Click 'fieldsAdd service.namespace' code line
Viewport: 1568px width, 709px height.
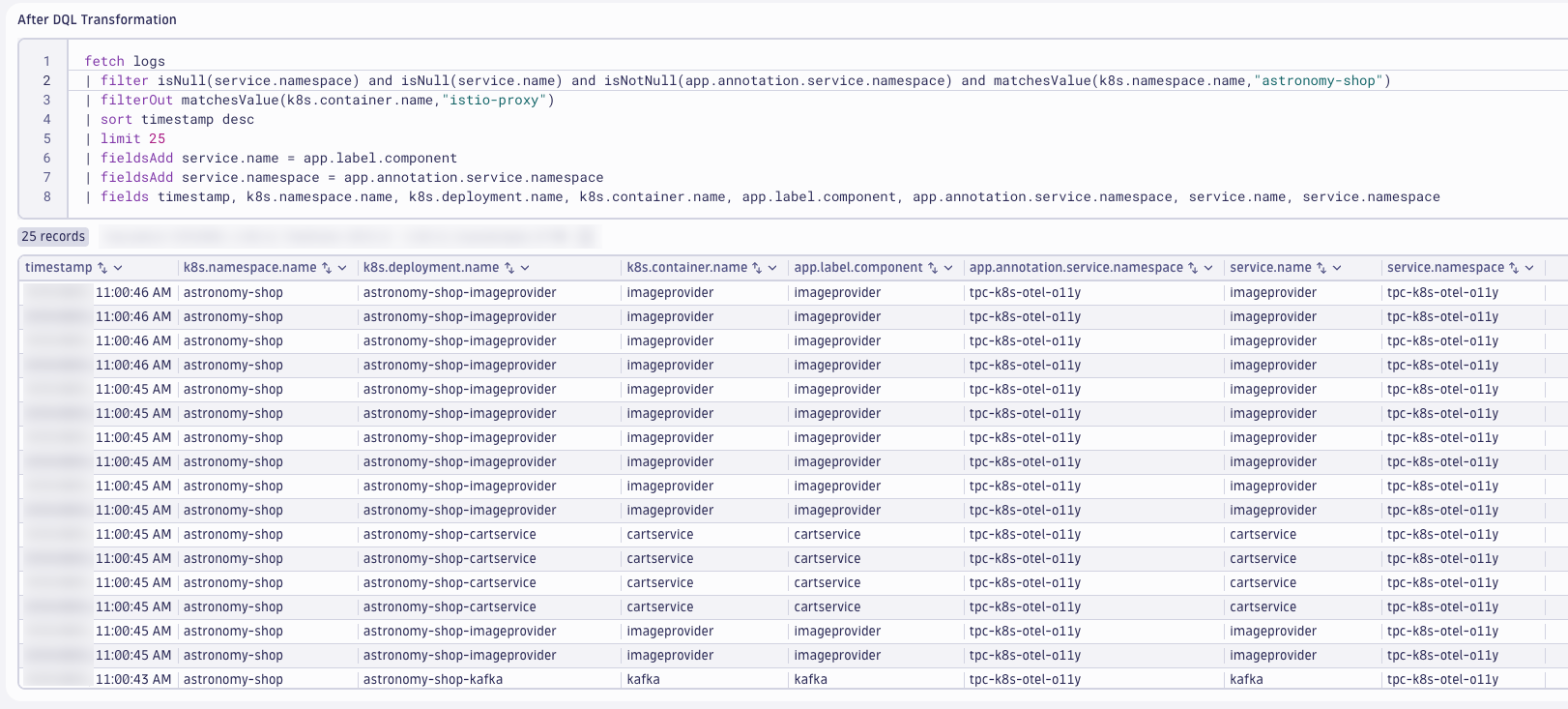343,177
